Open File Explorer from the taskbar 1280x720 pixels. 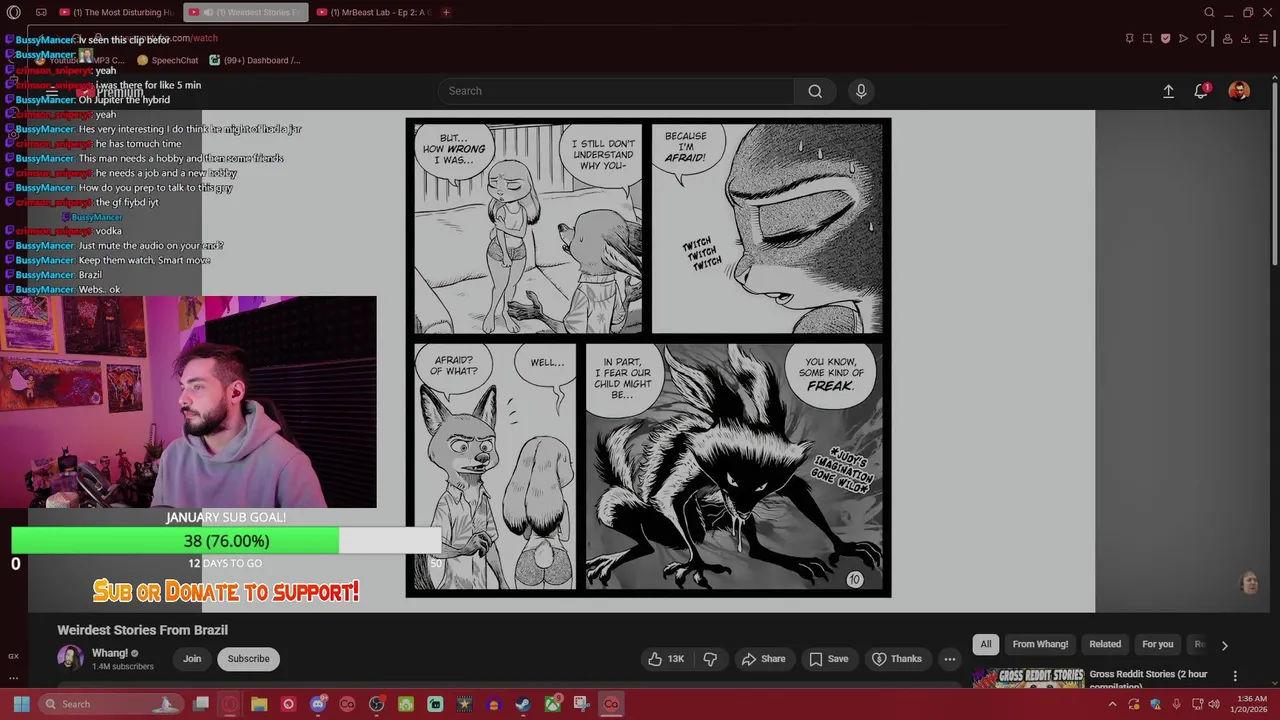(x=259, y=704)
